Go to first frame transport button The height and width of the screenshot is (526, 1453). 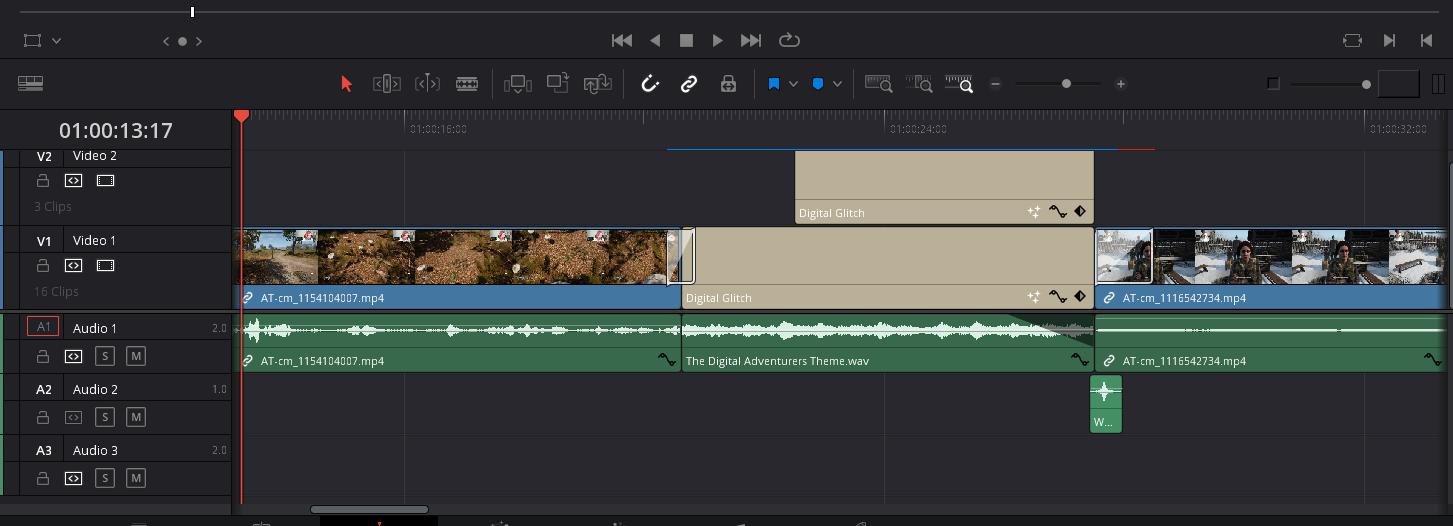(622, 41)
